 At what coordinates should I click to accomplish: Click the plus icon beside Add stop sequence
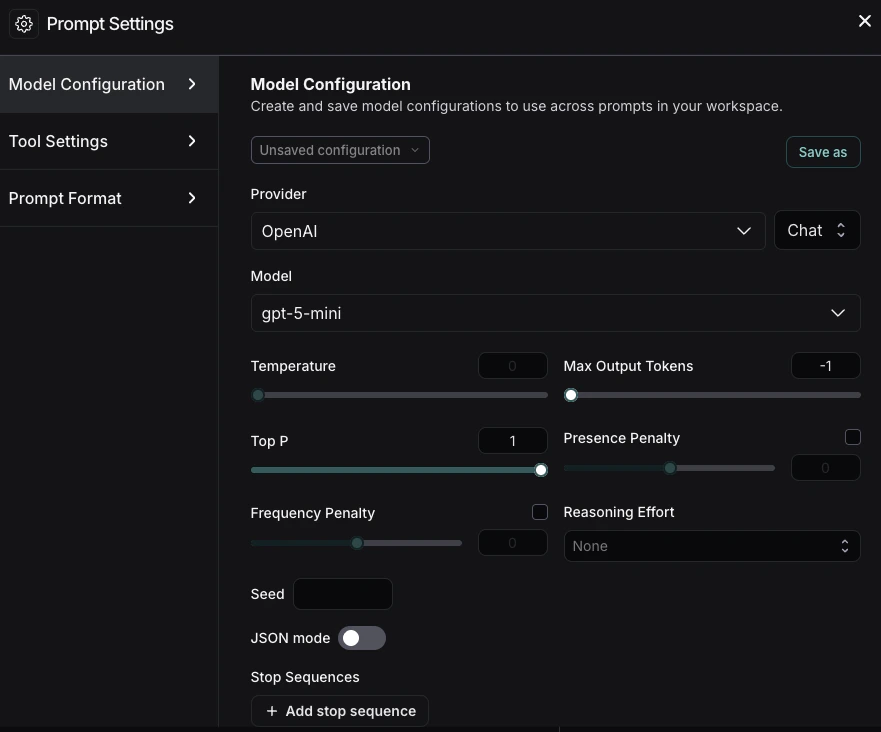(271, 711)
